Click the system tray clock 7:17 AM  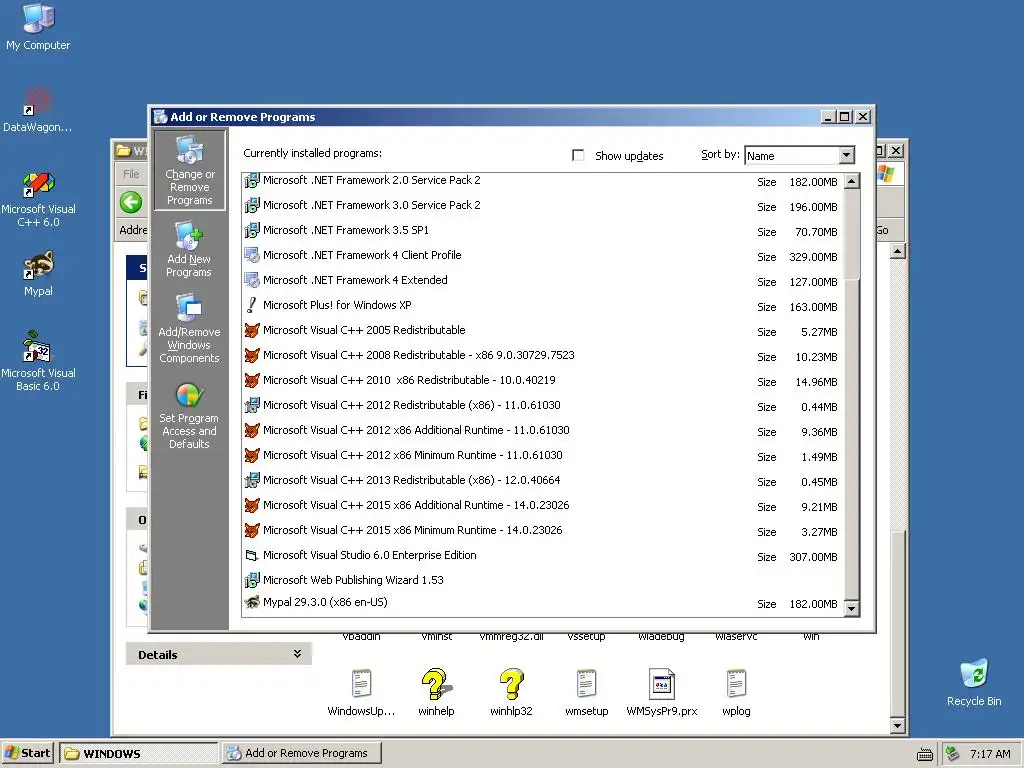click(990, 754)
